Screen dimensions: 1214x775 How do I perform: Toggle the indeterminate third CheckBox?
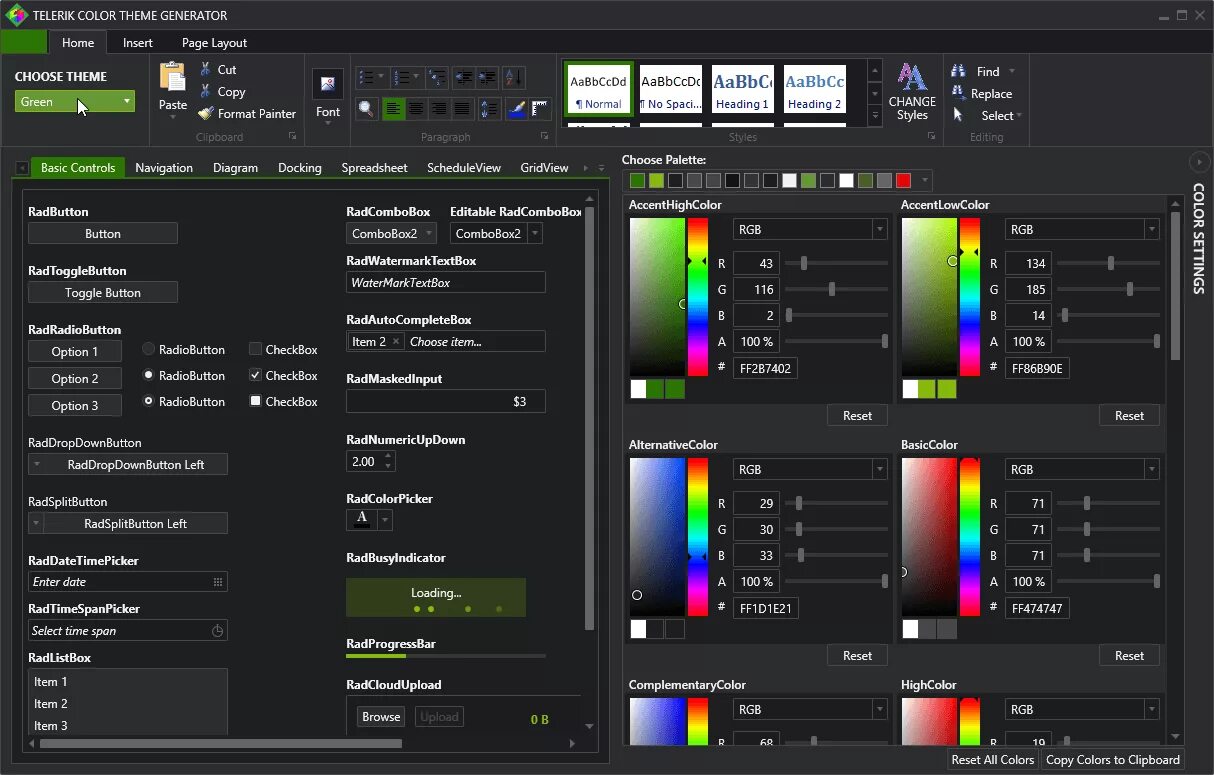(x=255, y=401)
